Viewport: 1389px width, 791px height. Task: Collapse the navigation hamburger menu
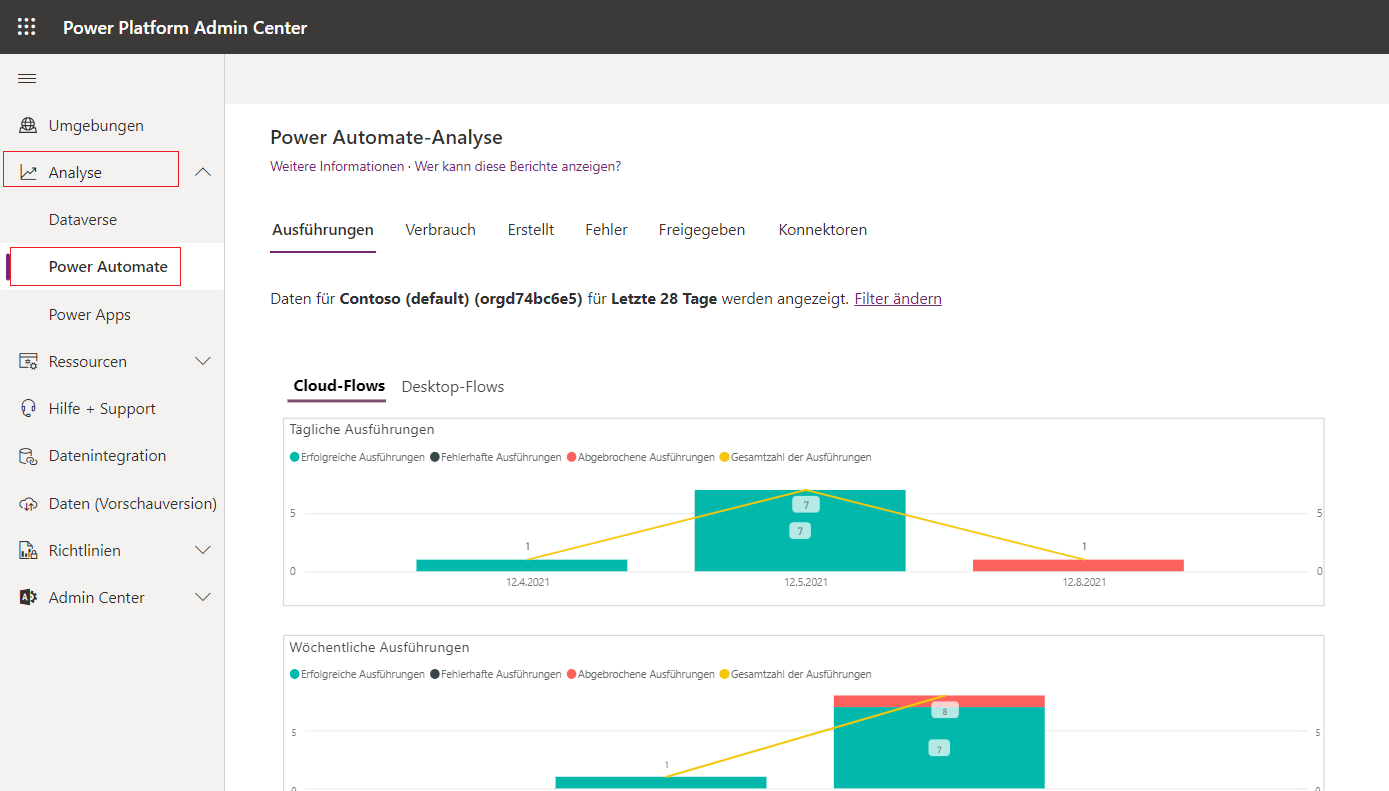pyautogui.click(x=27, y=79)
